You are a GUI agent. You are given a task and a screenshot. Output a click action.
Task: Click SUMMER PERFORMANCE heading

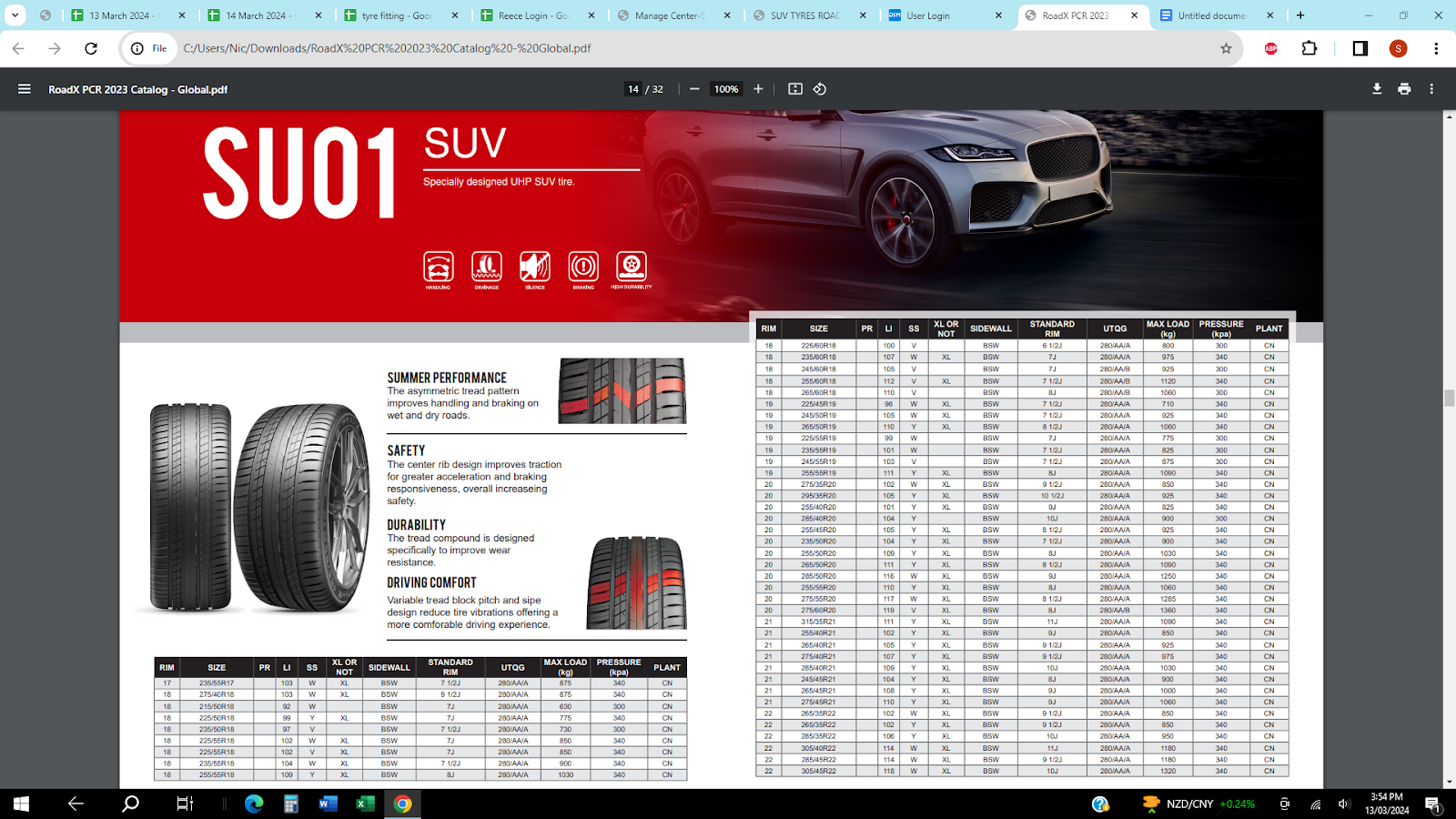447,378
